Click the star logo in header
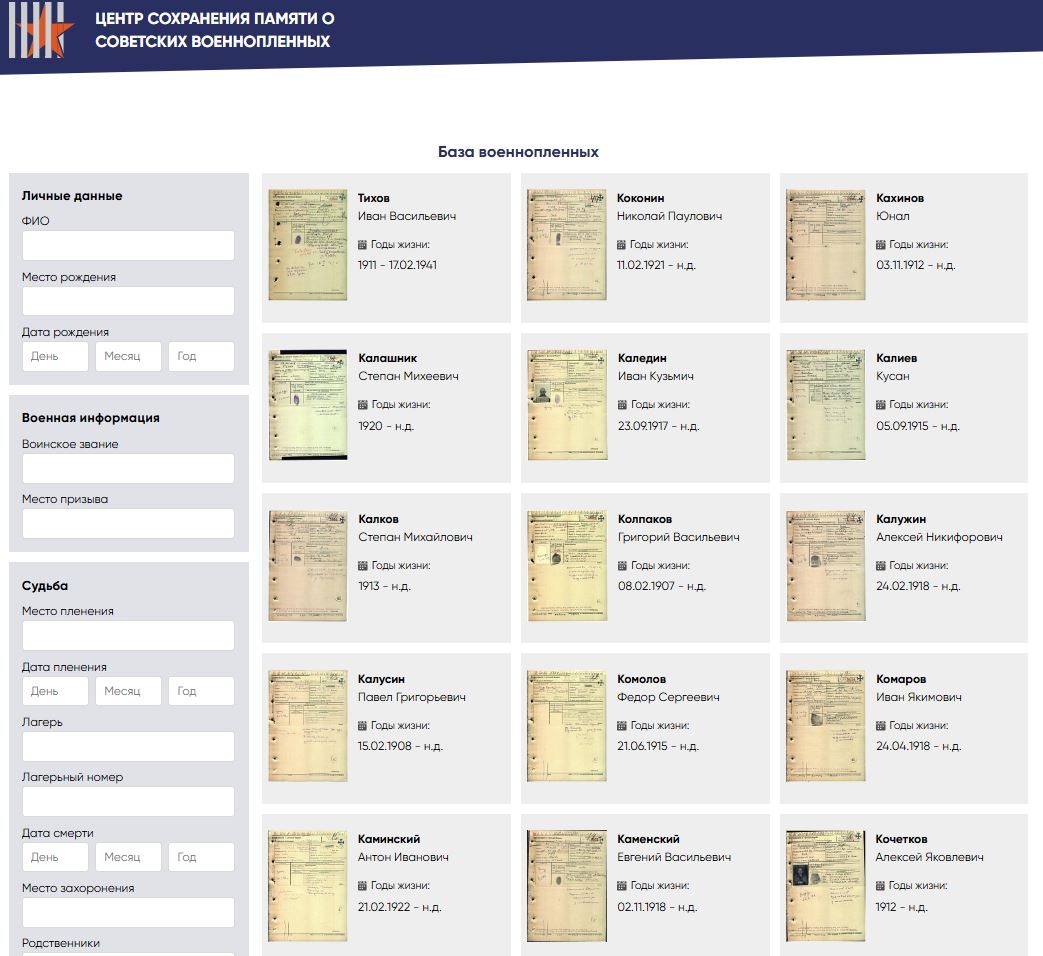Image resolution: width=1043 pixels, height=956 pixels. tap(41, 30)
